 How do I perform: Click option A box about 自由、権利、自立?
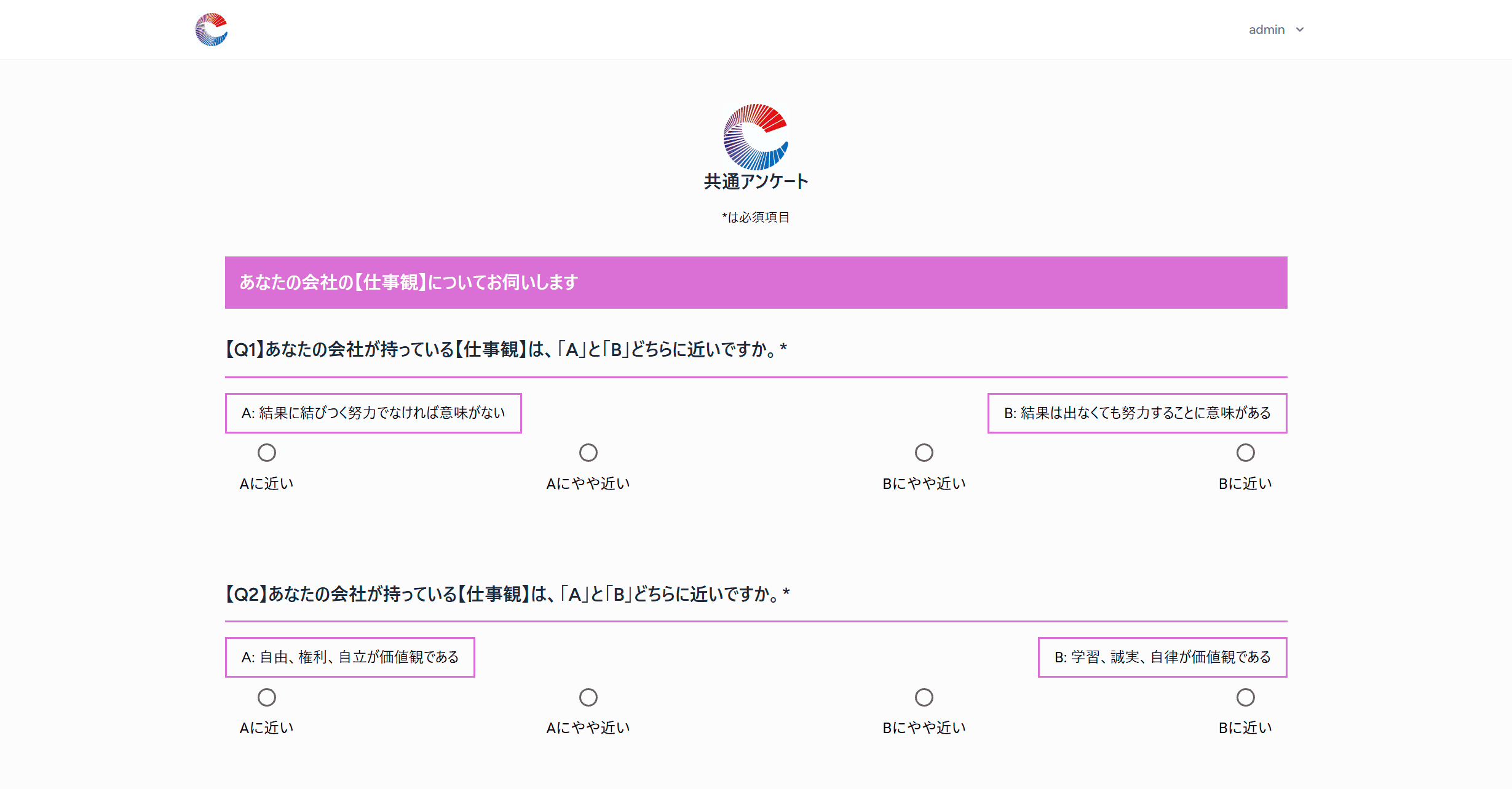point(350,657)
